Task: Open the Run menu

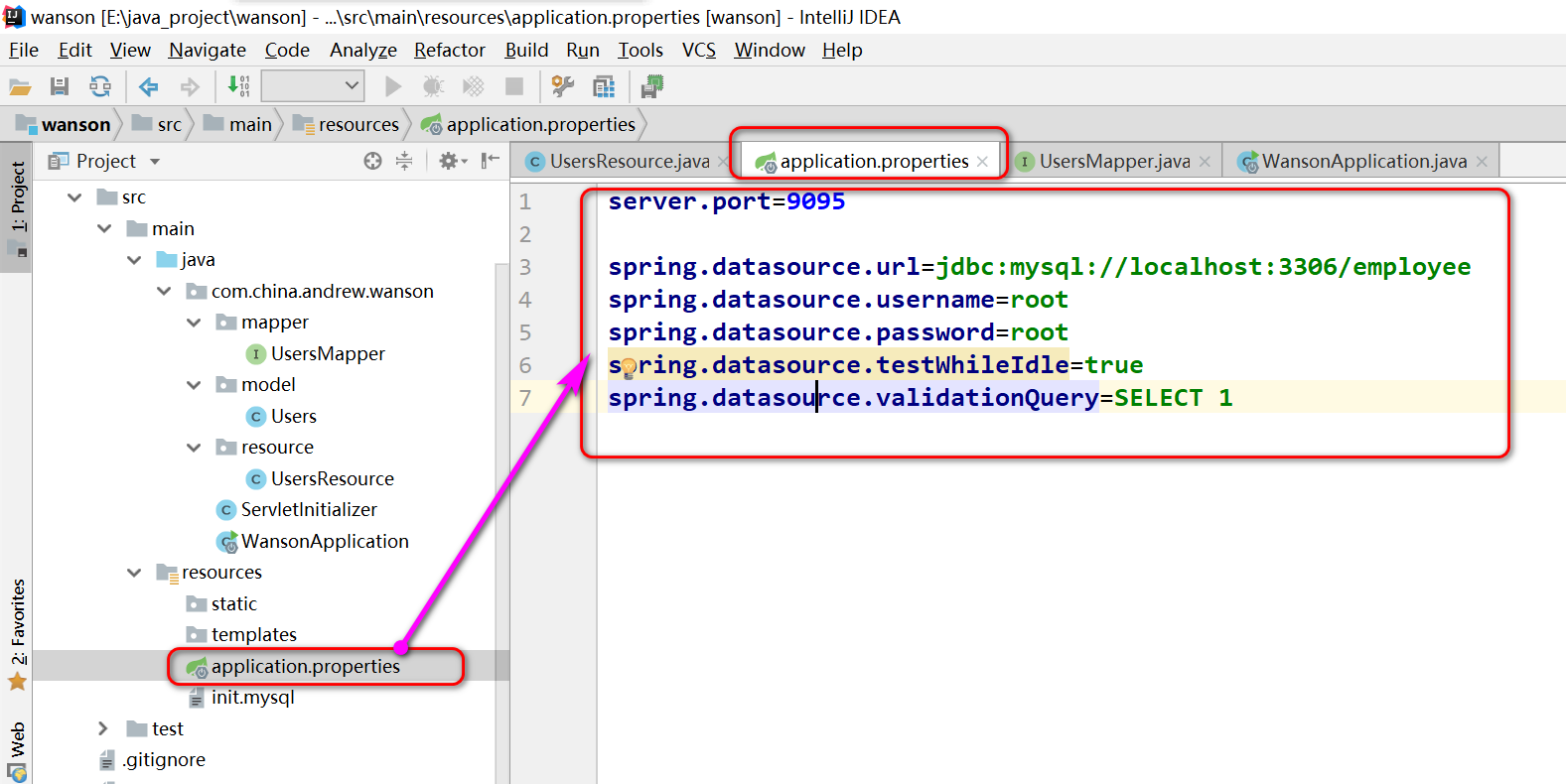Action: pyautogui.click(x=583, y=50)
